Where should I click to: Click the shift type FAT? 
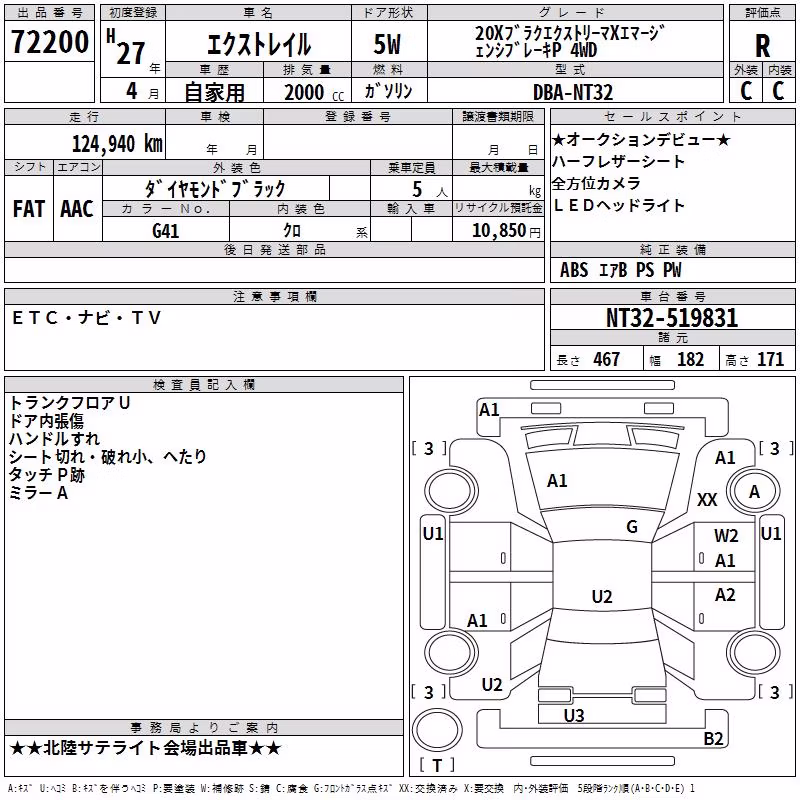click(x=29, y=209)
